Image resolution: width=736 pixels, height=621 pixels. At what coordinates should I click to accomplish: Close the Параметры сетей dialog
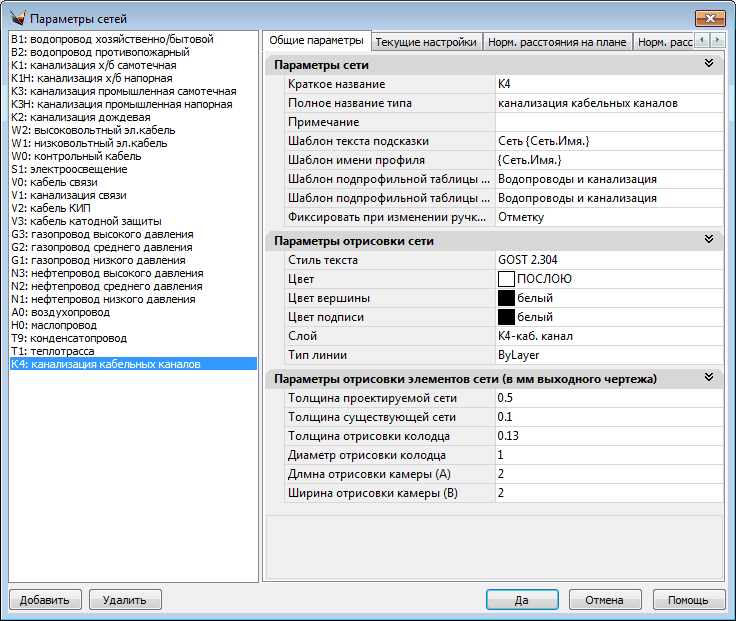(x=709, y=18)
